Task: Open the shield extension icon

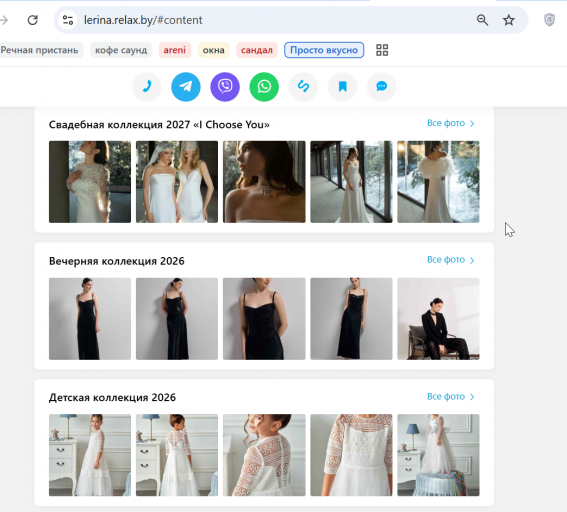Action: click(549, 20)
